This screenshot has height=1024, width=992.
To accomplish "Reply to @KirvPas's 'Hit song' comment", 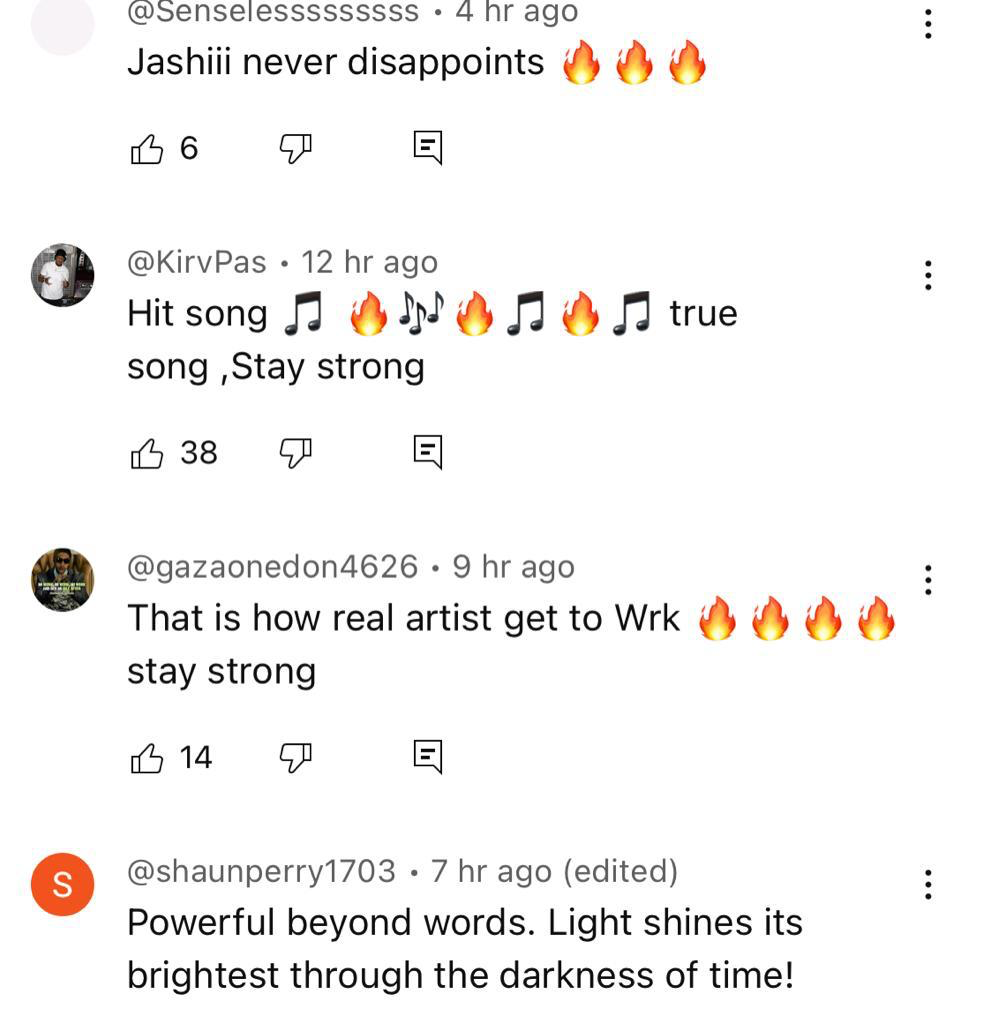I will click(x=428, y=452).
